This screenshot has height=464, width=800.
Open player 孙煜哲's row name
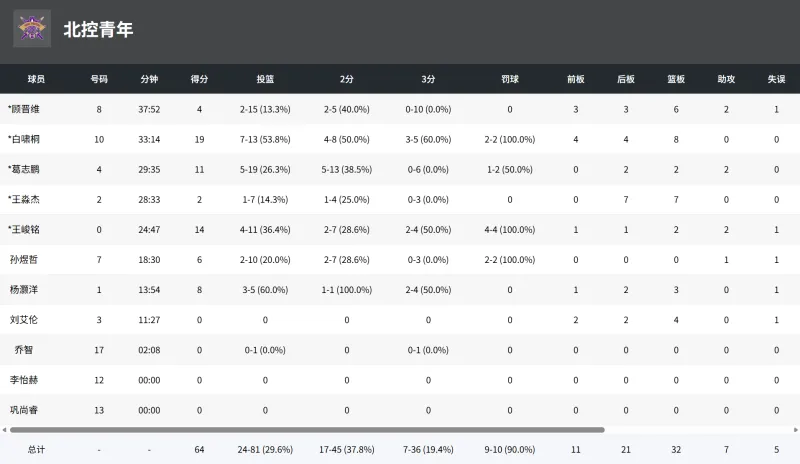pos(24,259)
